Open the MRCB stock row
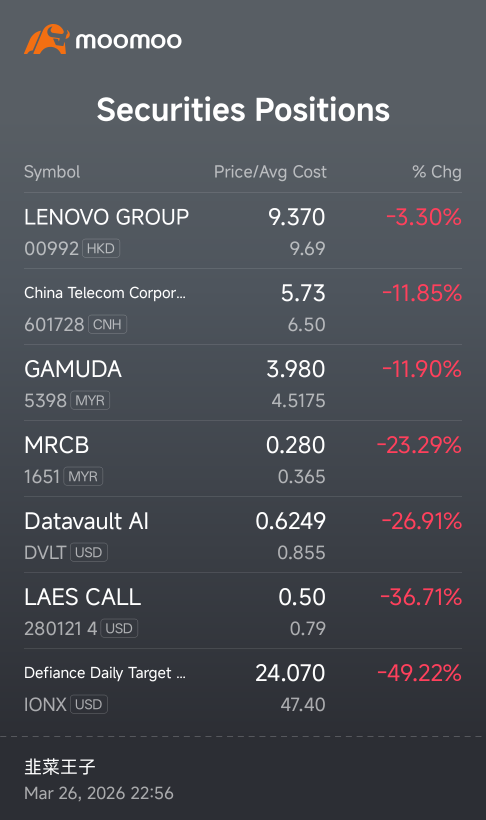 click(x=243, y=459)
